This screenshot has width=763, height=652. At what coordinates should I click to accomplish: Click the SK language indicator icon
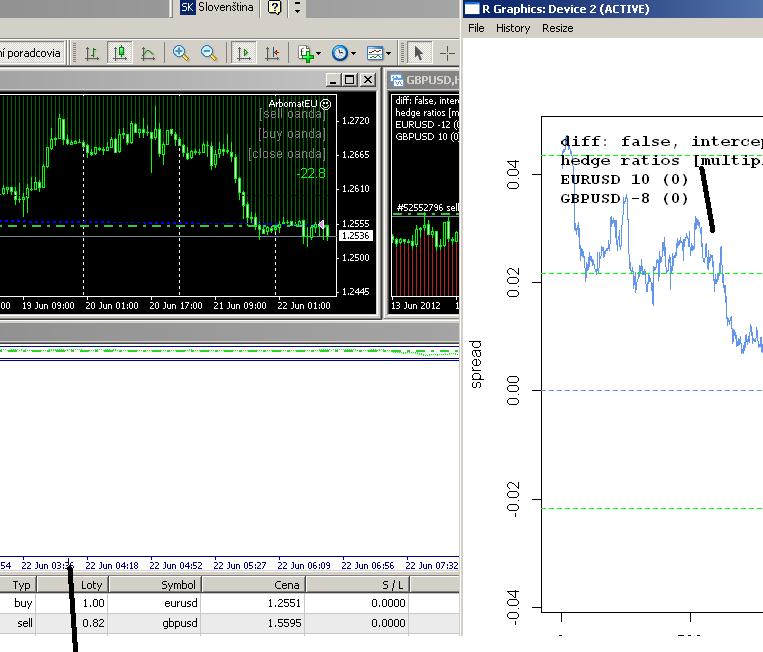[x=187, y=7]
